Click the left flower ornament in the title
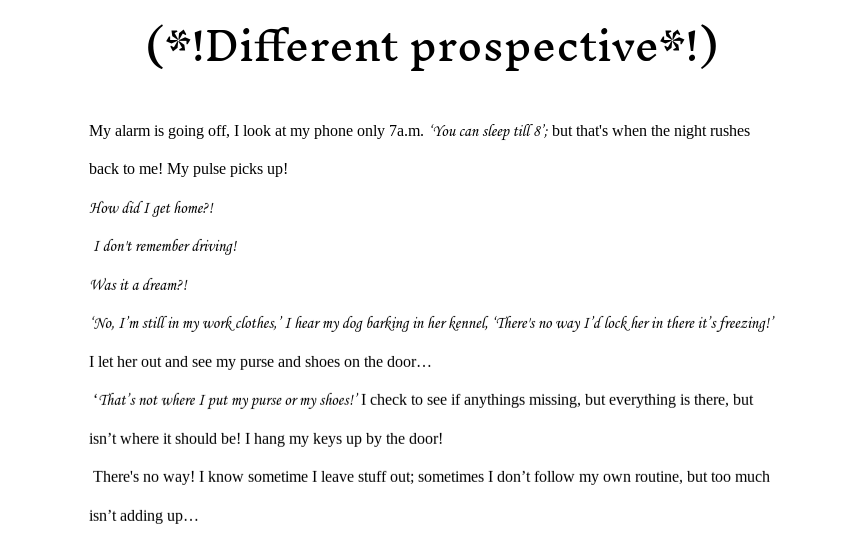854x540 pixels. pyautogui.click(x=179, y=42)
